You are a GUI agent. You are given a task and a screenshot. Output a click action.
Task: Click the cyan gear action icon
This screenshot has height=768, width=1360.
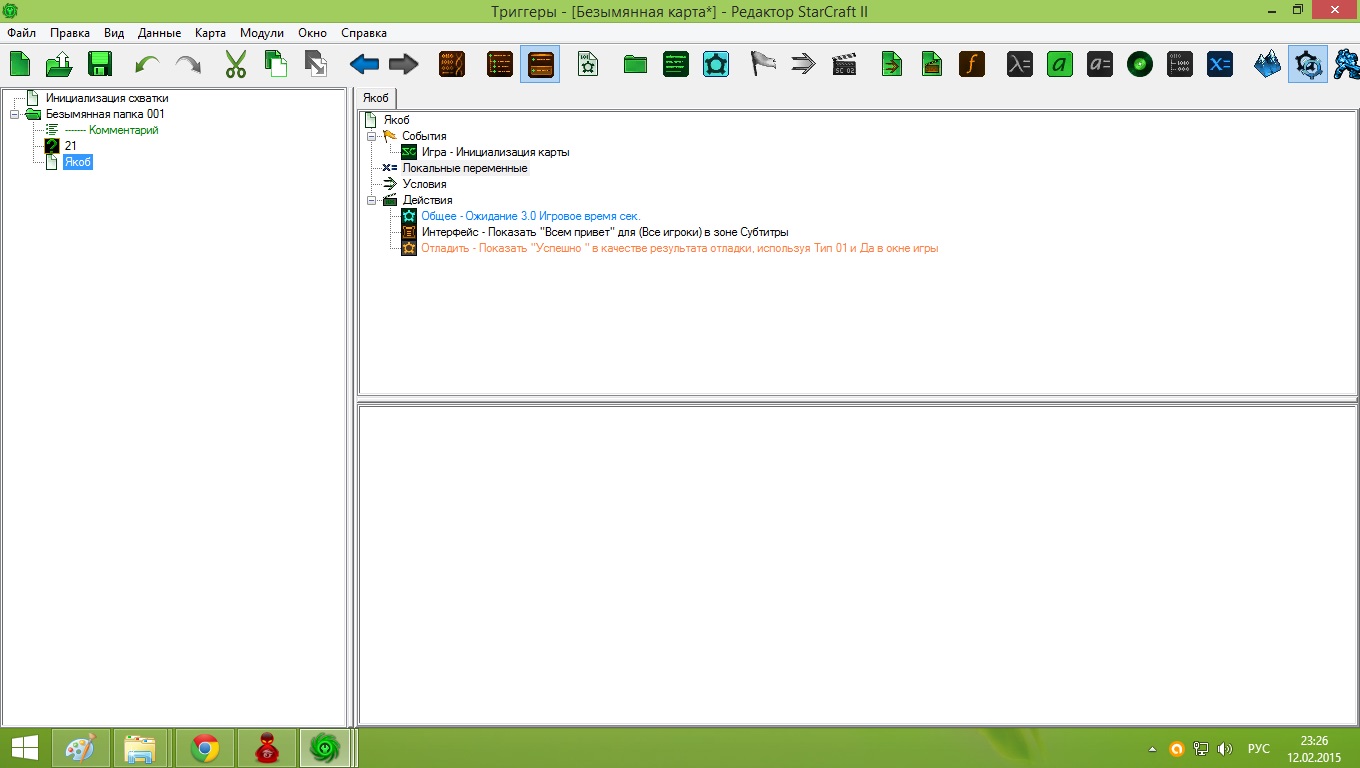(716, 65)
